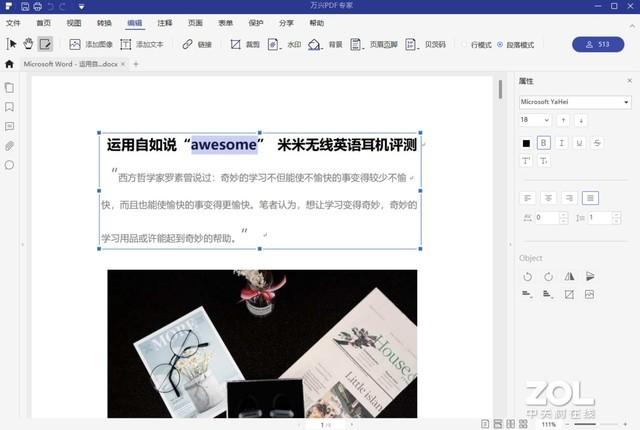Switch to the 首页 tab
The height and width of the screenshot is (430, 640).
pyautogui.click(x=44, y=23)
